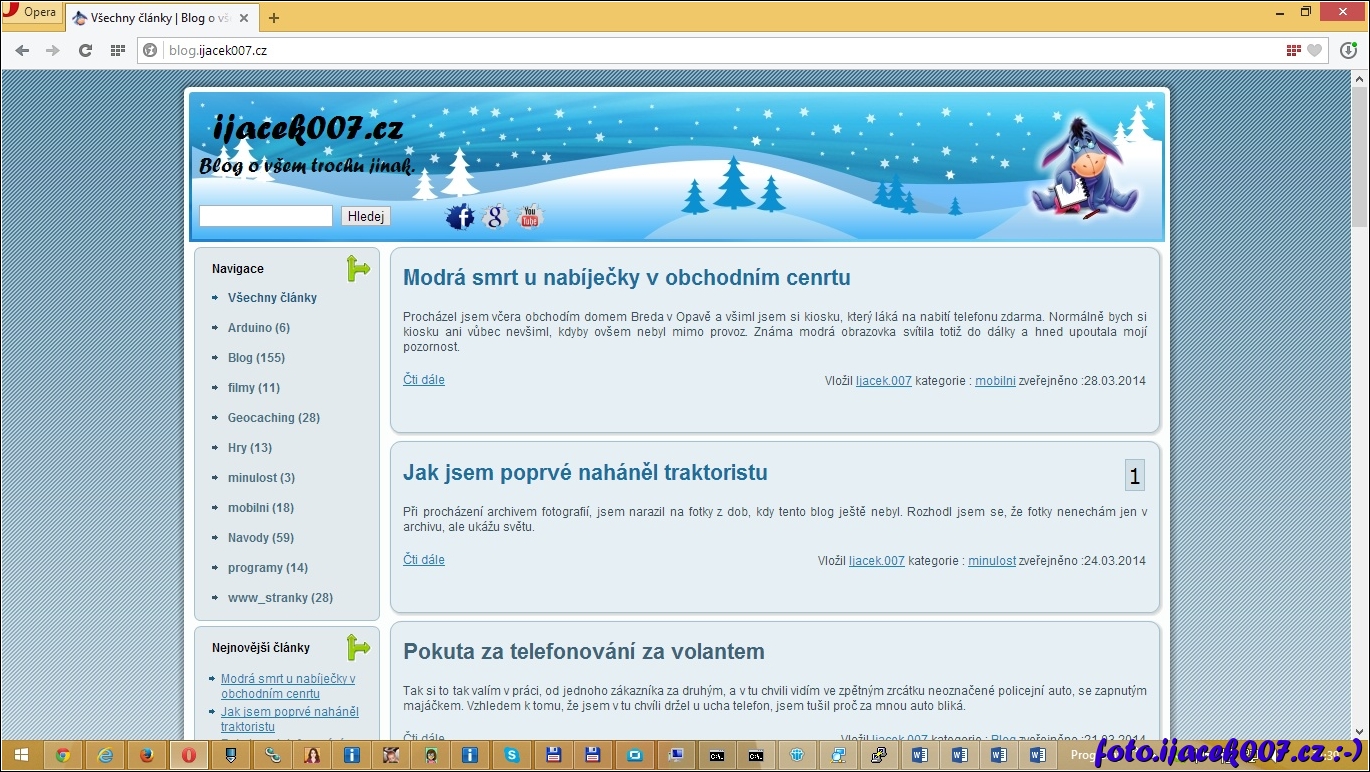Reload the page with the refresh button

pos(85,50)
